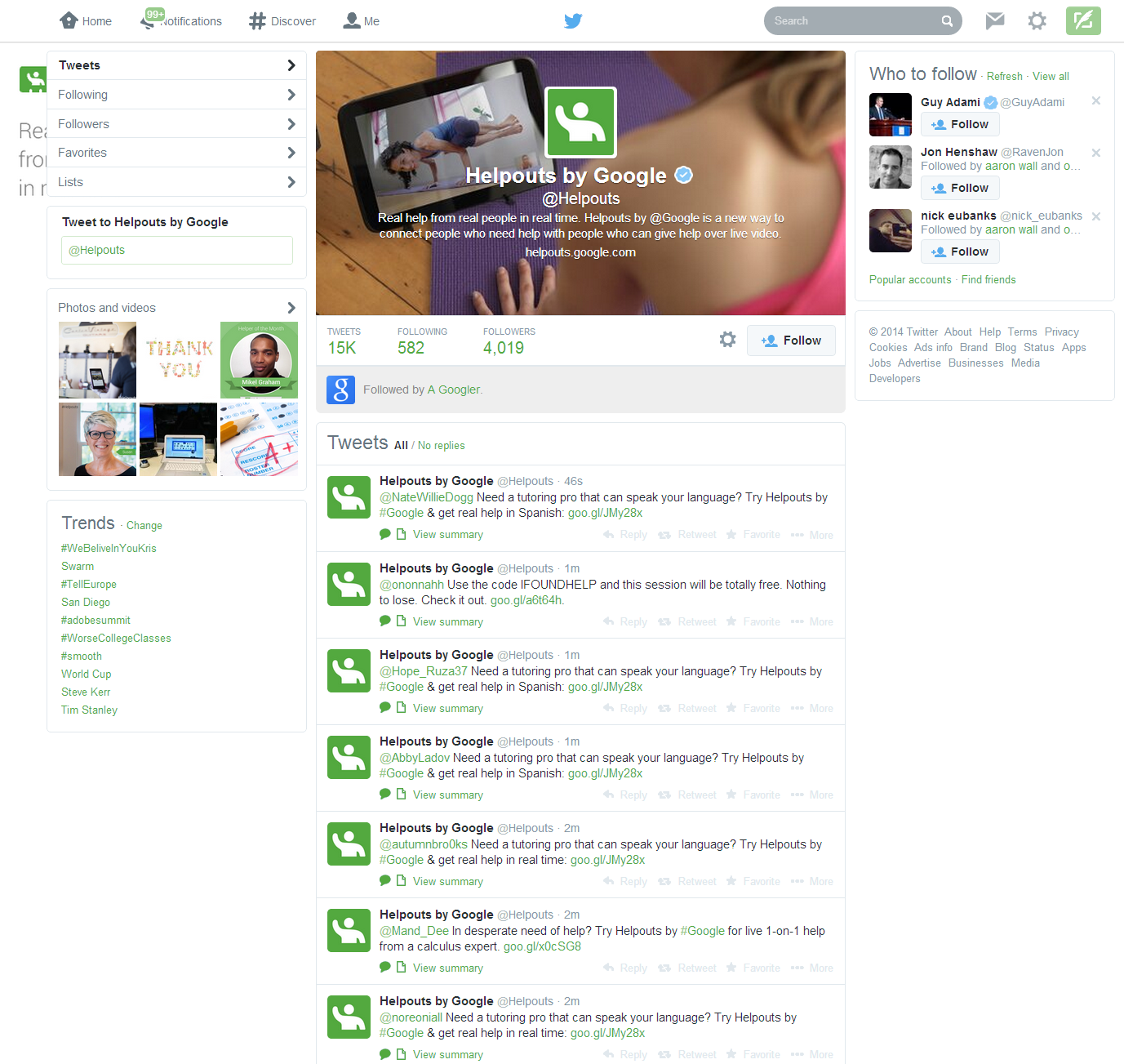1124x1064 pixels.
Task: Follow Jon Henshaw
Action: 960,188
